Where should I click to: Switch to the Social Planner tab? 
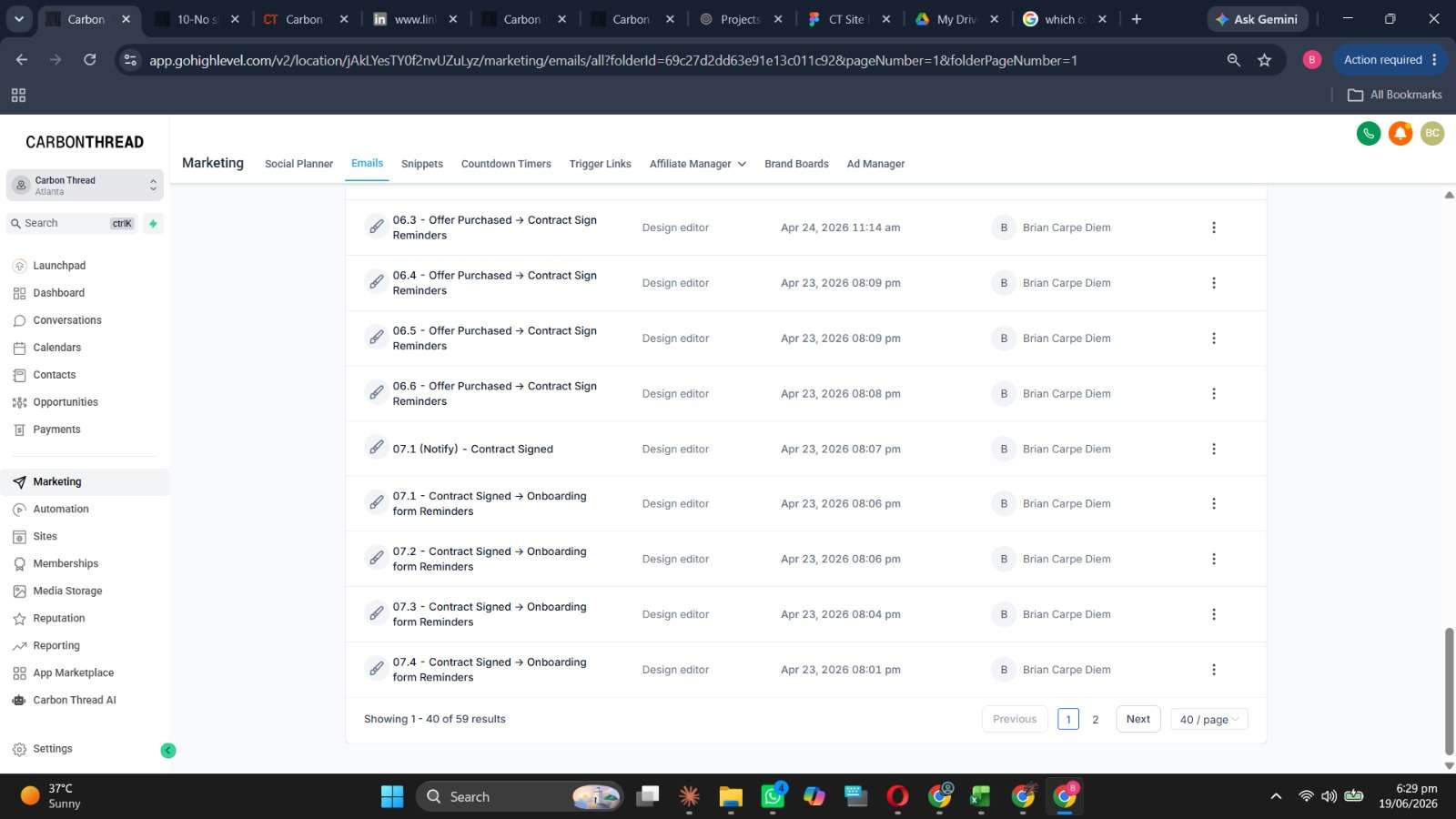pos(298,164)
